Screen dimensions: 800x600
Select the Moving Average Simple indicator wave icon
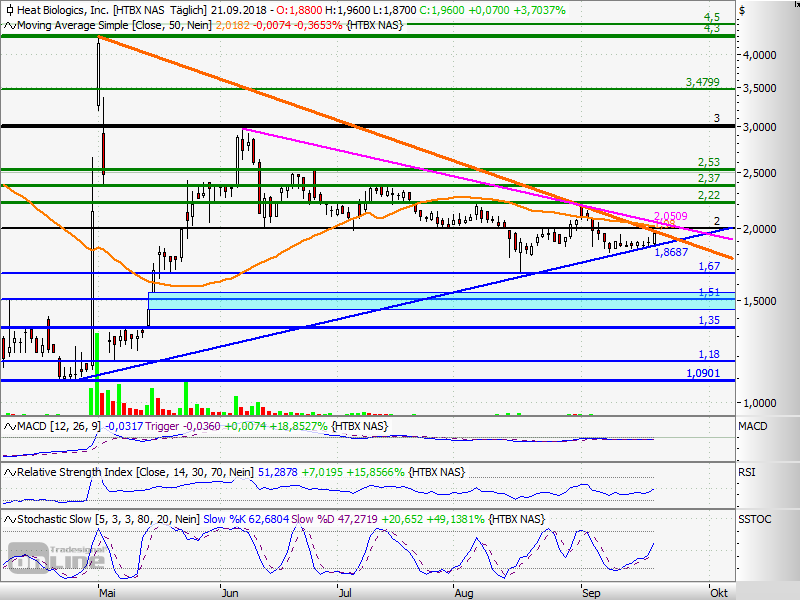[x=10, y=22]
